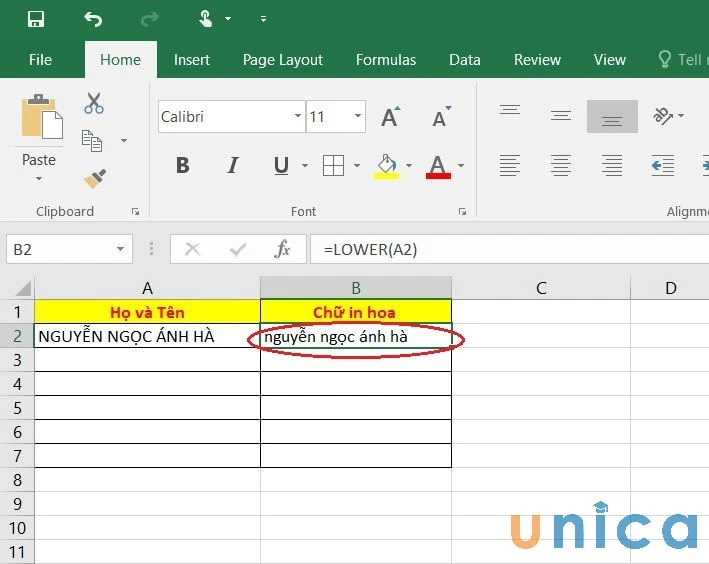Decrease font size with small A
This screenshot has width=709, height=564.
click(441, 117)
